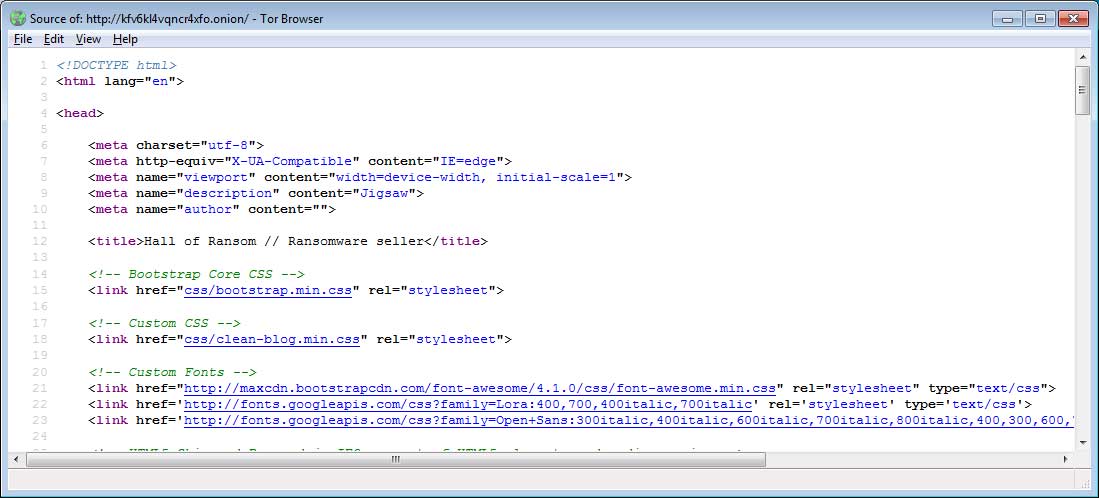Viewport: 1099px width, 498px height.
Task: Open the Google Fonts Open+Sans family link
Action: pyautogui.click(x=629, y=421)
